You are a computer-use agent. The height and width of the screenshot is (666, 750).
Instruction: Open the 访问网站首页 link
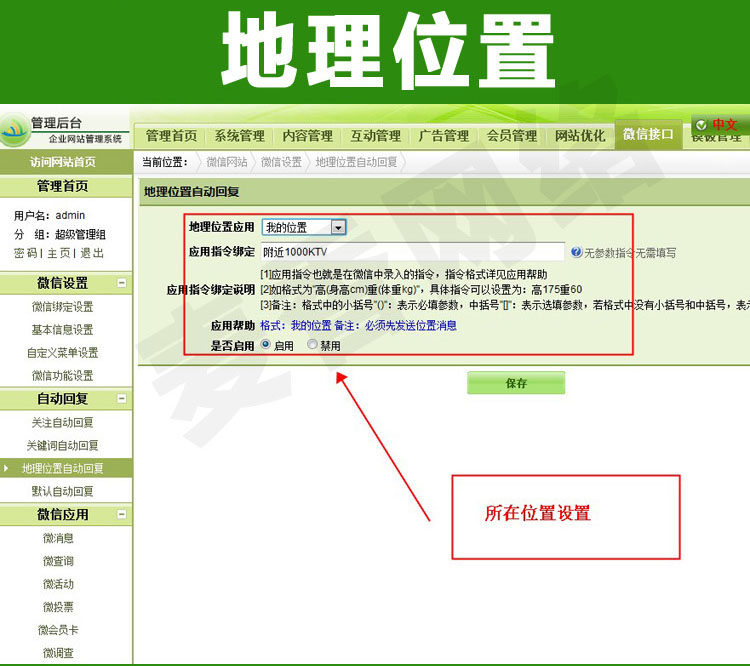(63, 162)
